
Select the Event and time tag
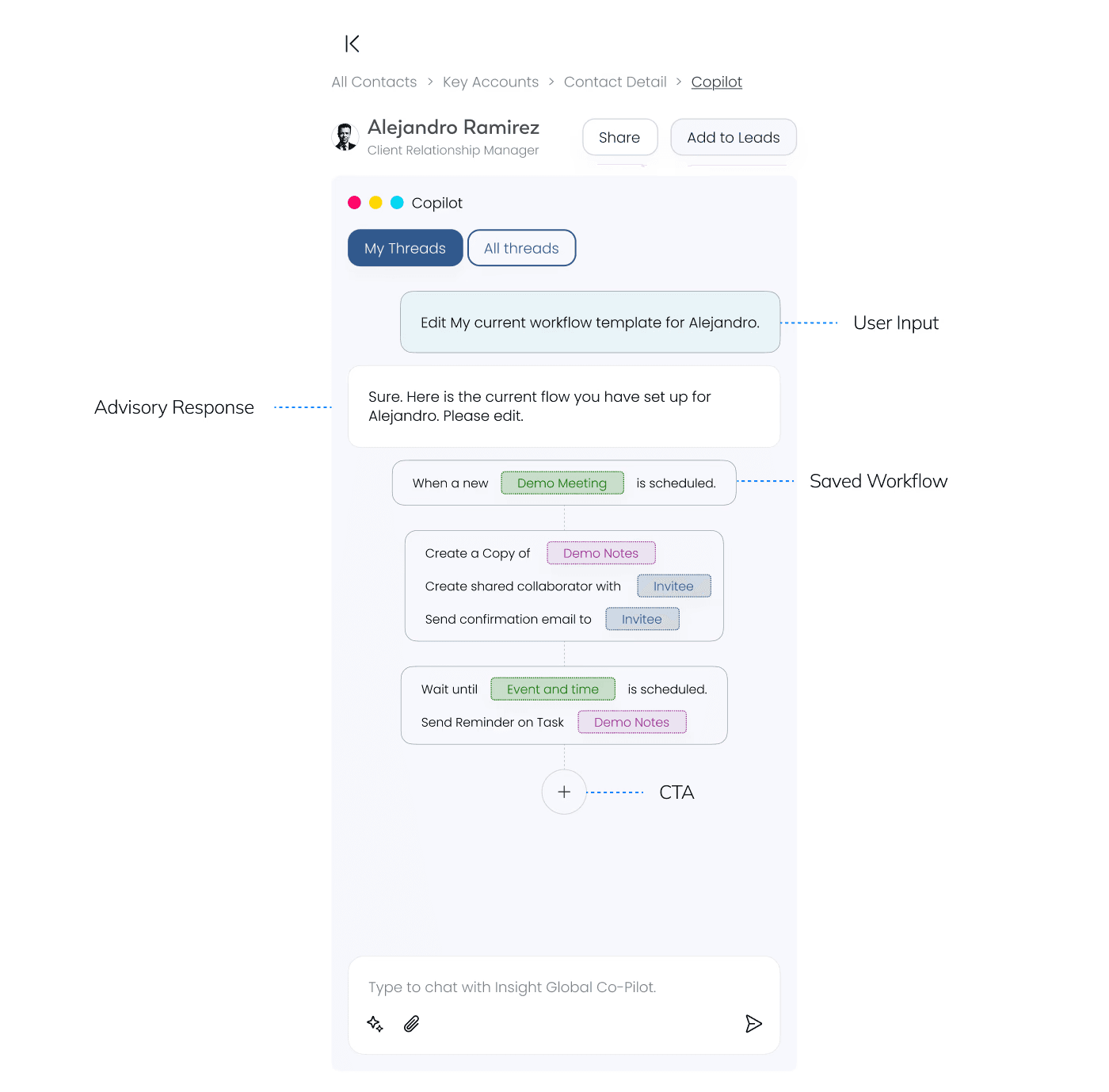[x=553, y=689]
